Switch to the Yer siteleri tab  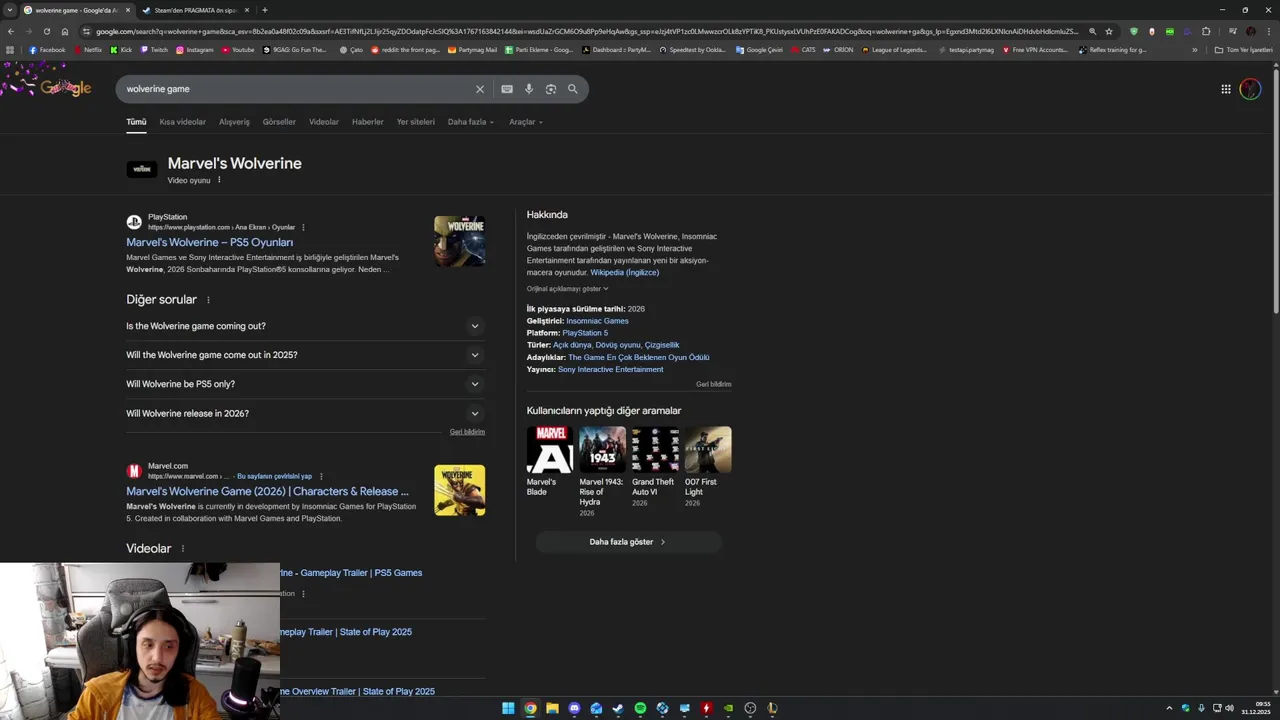416,122
